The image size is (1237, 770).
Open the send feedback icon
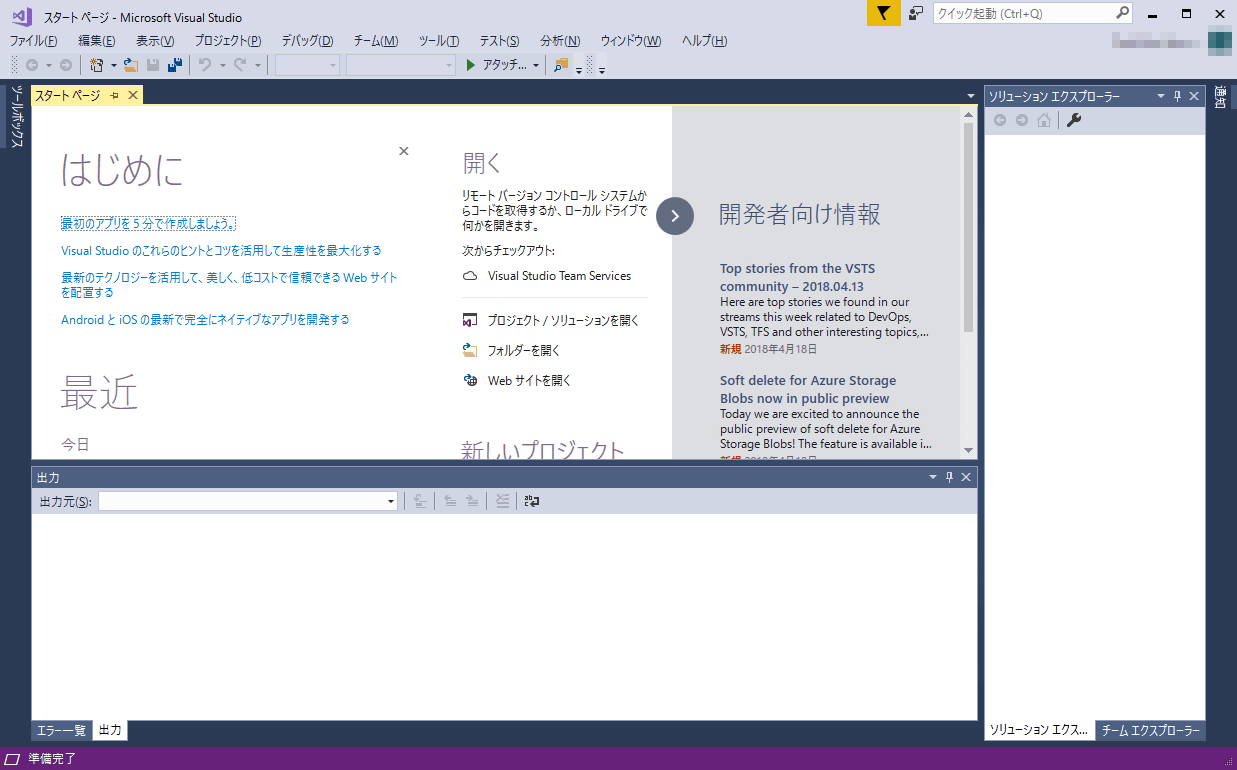916,13
